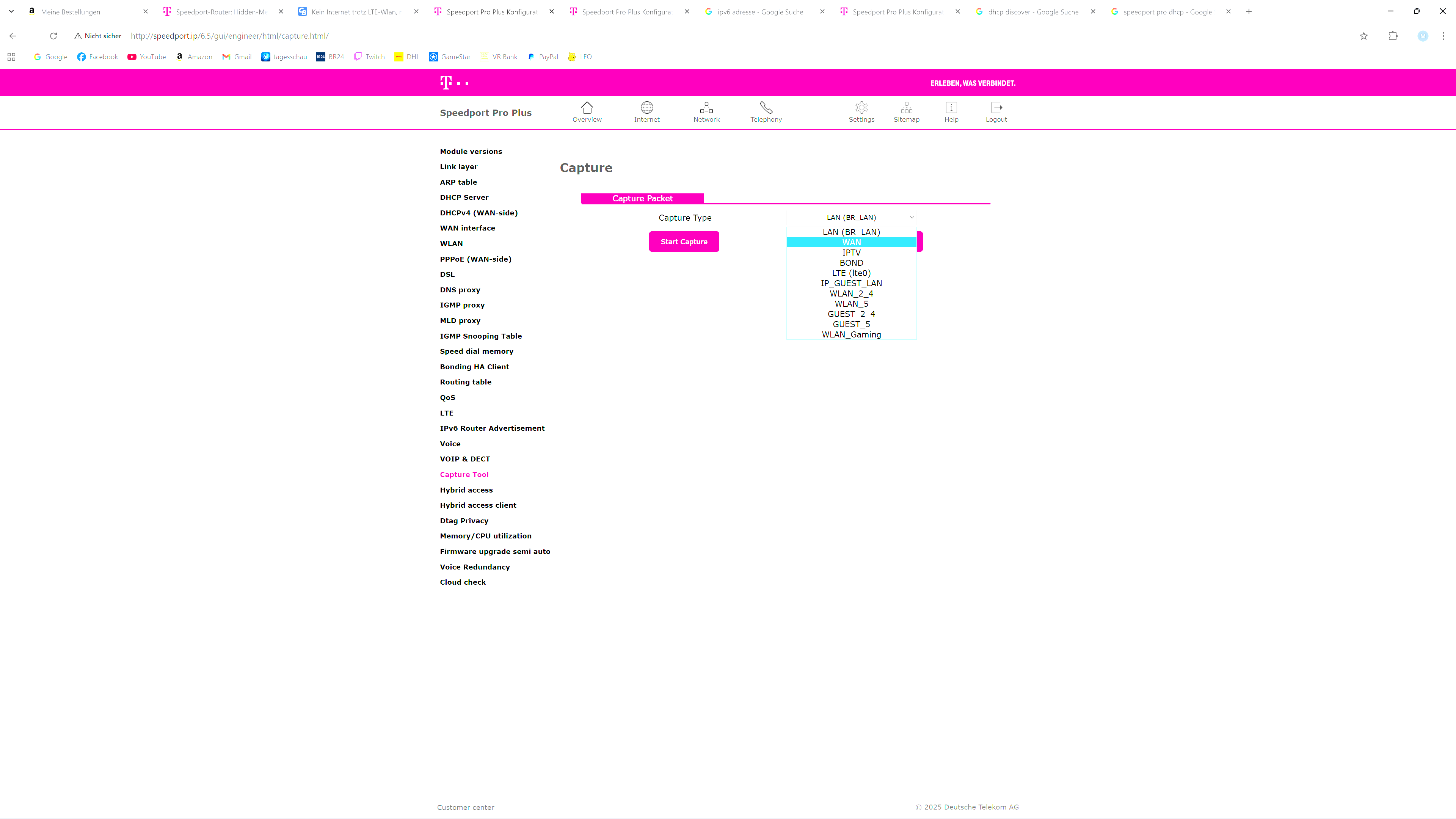Open DHCP Server in sidebar

coord(463,197)
